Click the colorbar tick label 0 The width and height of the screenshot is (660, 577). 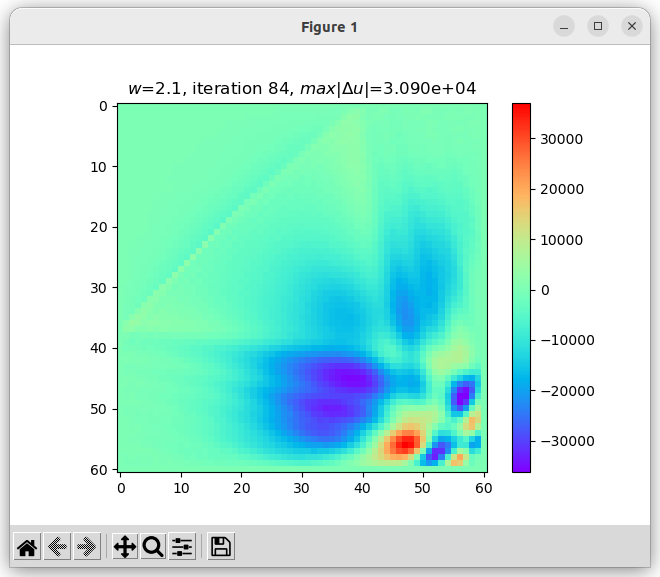pos(545,290)
